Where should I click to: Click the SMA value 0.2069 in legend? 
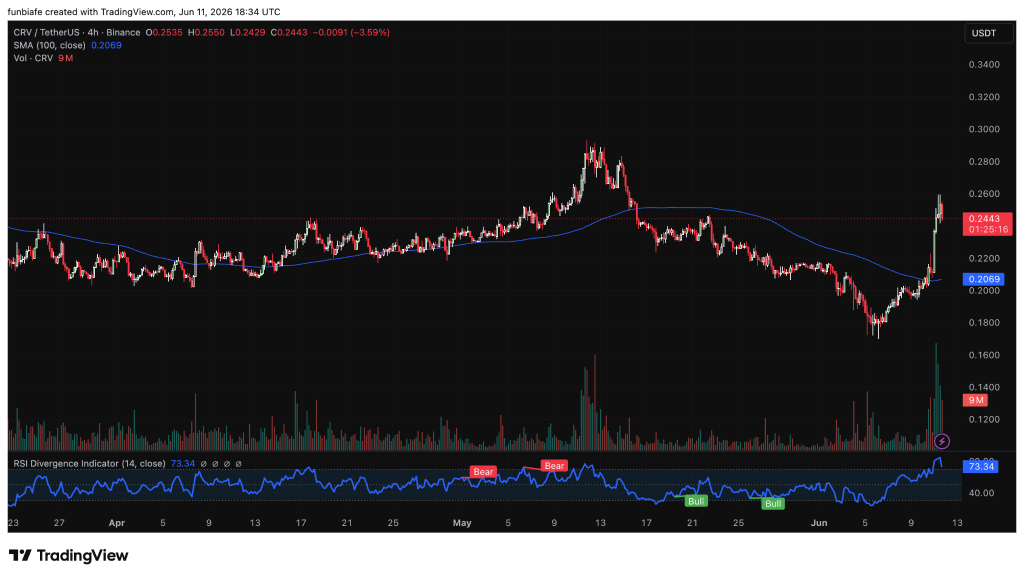[x=106, y=45]
